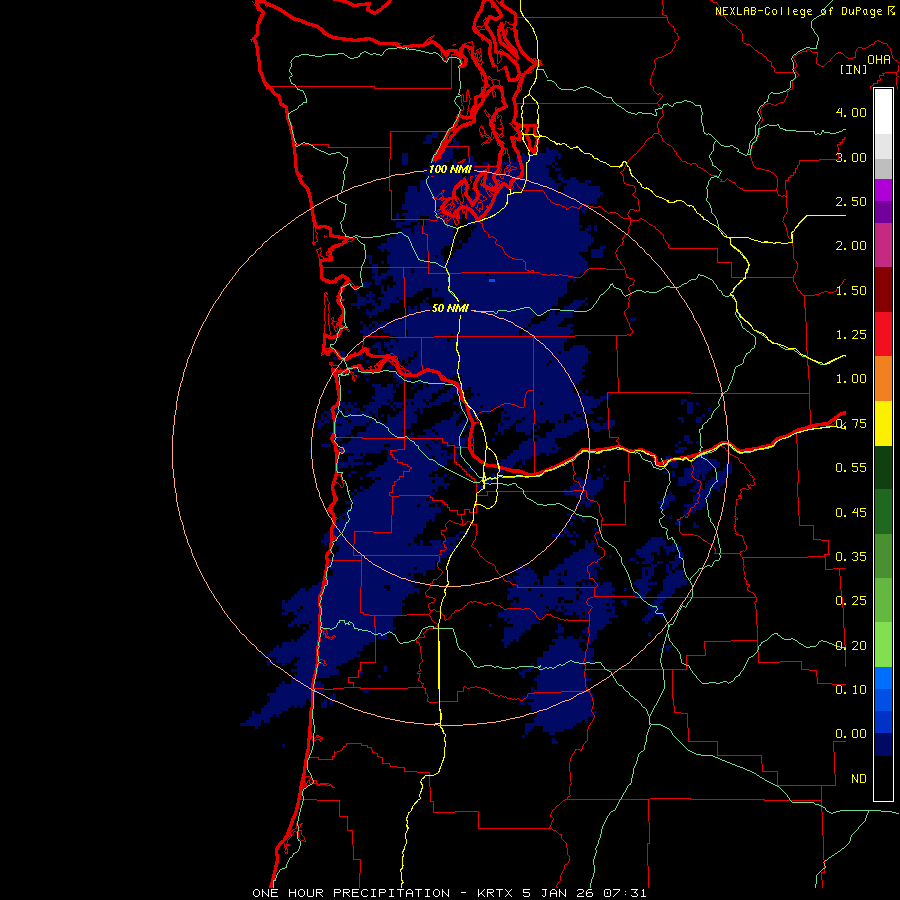The width and height of the screenshot is (900, 900).
Task: Click the 0.45 legend value
Action: pyautogui.click(x=851, y=513)
